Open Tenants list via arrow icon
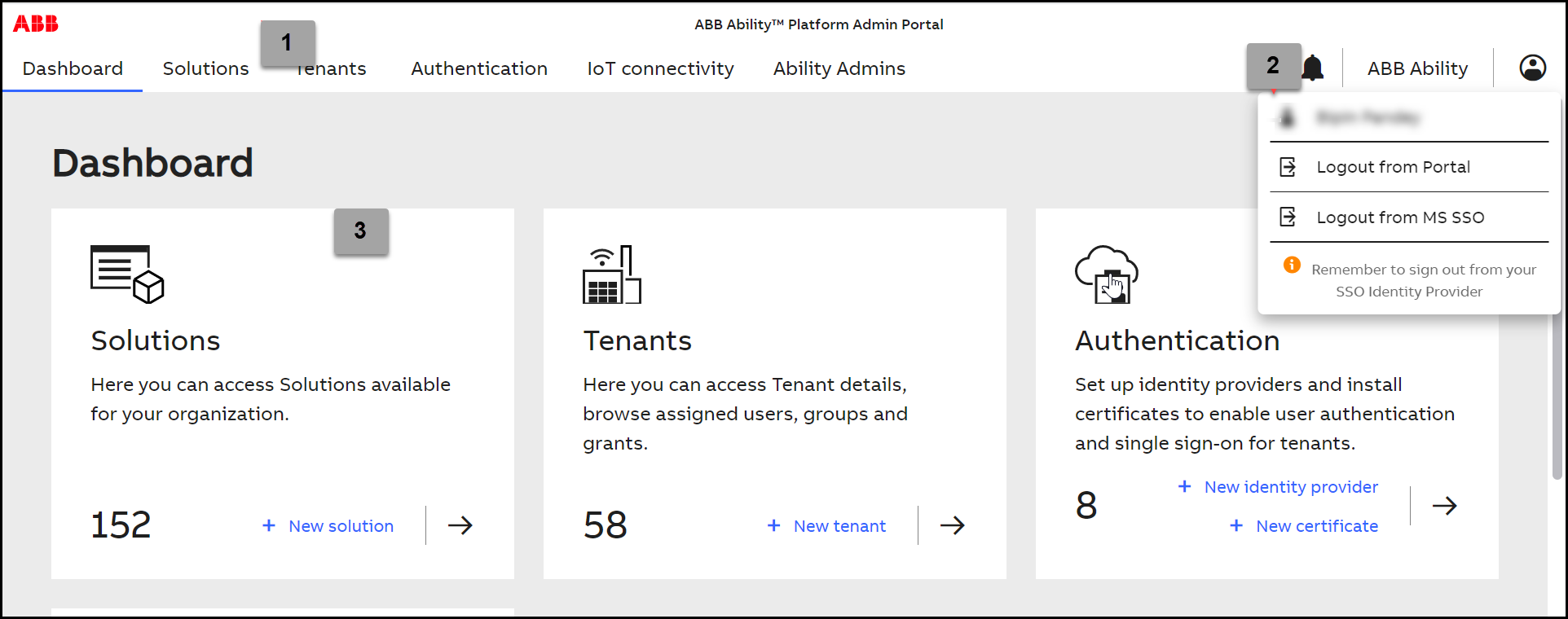The height and width of the screenshot is (619, 1568). (x=952, y=525)
